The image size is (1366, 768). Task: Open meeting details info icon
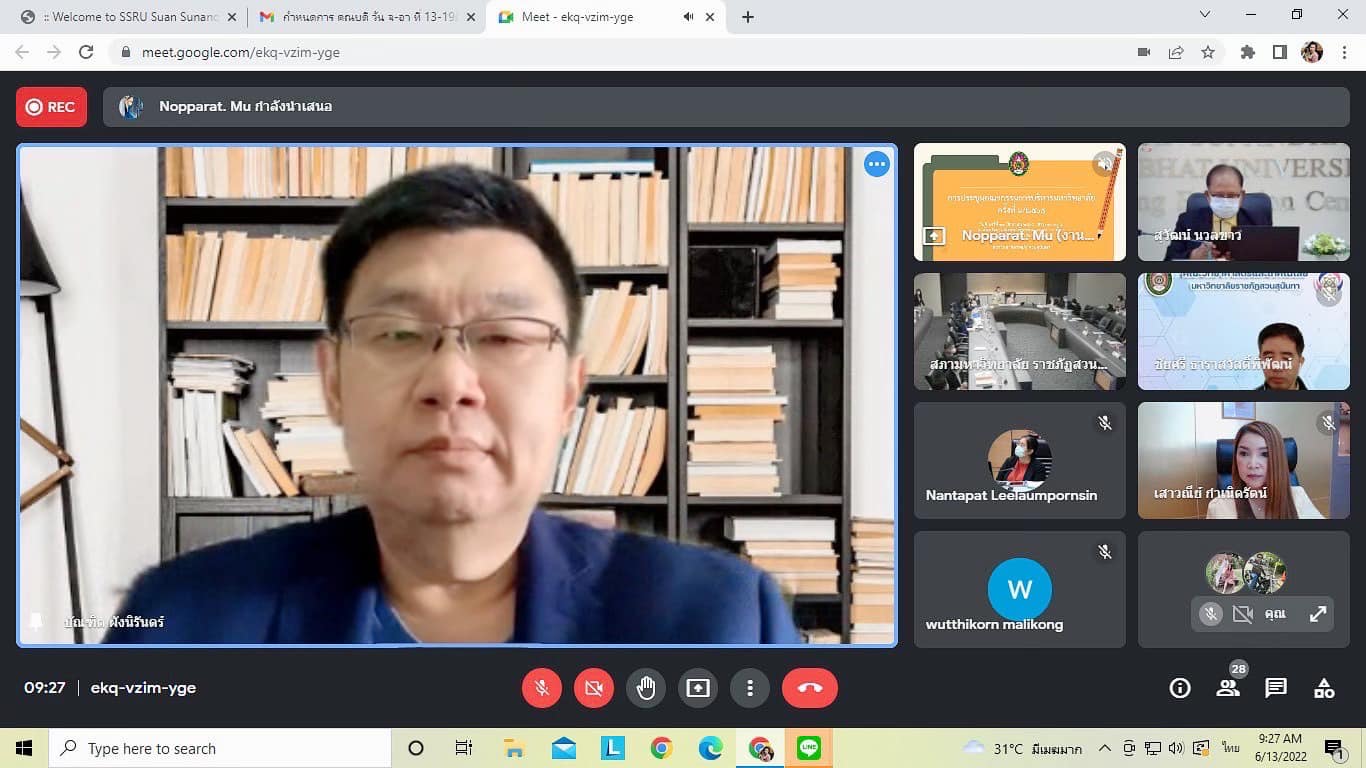tap(1180, 688)
